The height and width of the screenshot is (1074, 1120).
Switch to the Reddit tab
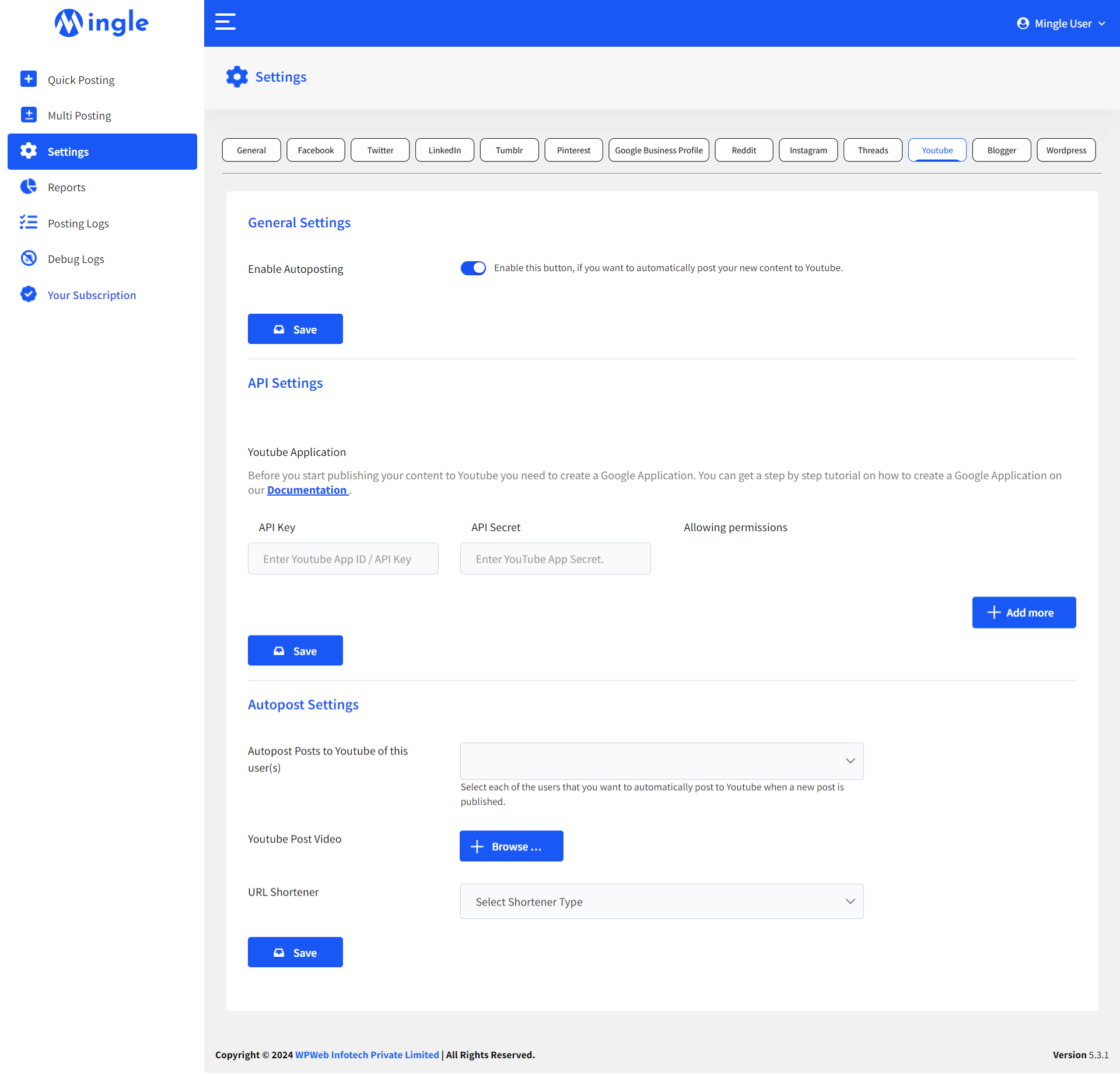(744, 150)
